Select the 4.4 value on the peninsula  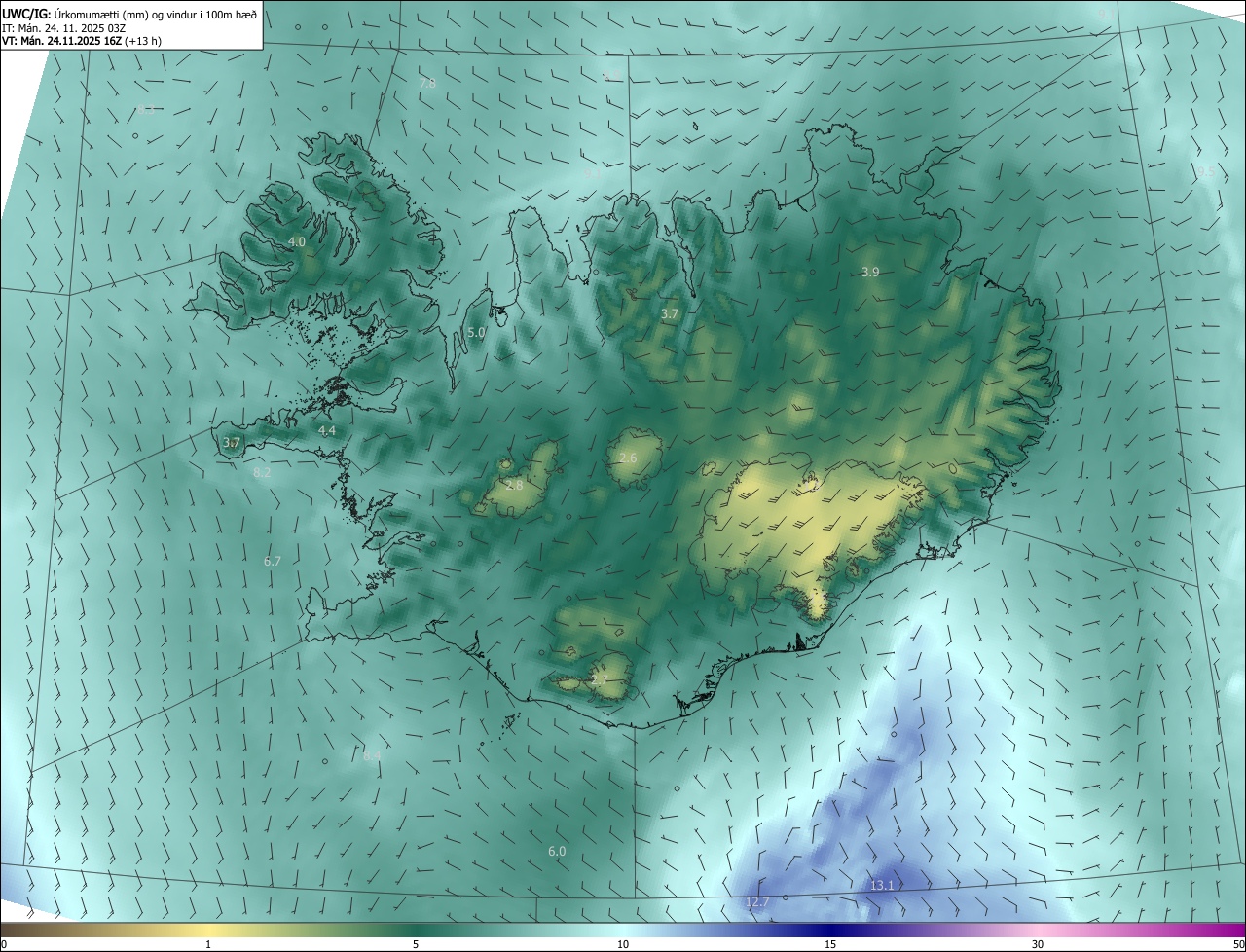[327, 430]
